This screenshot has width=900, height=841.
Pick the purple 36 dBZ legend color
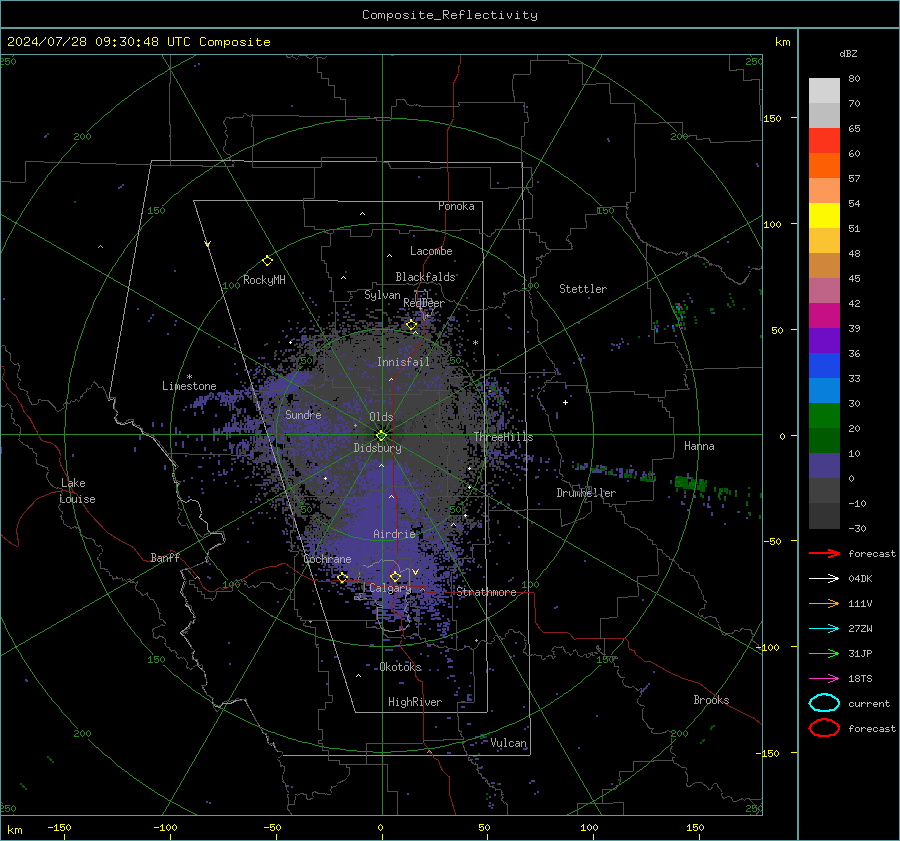pos(824,340)
